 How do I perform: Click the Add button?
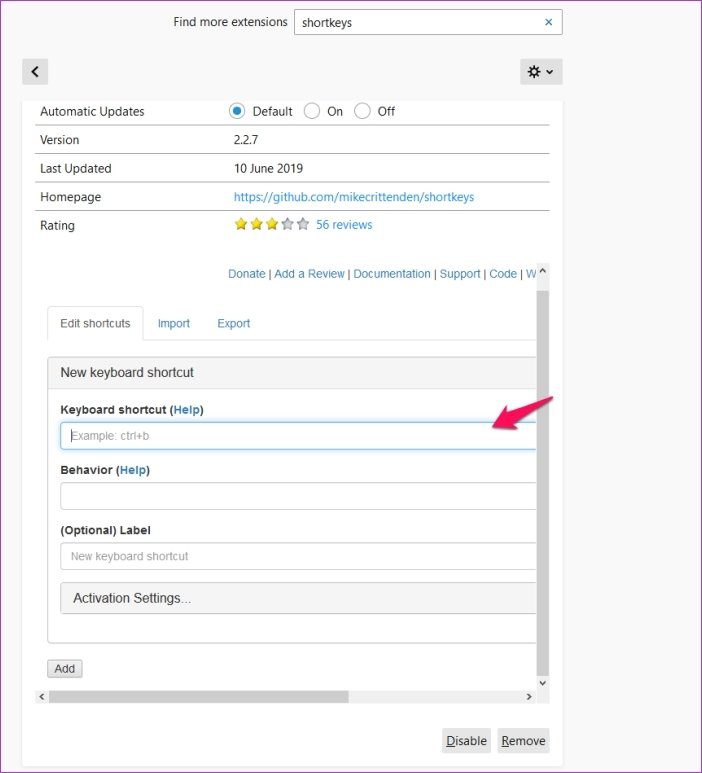(65, 669)
